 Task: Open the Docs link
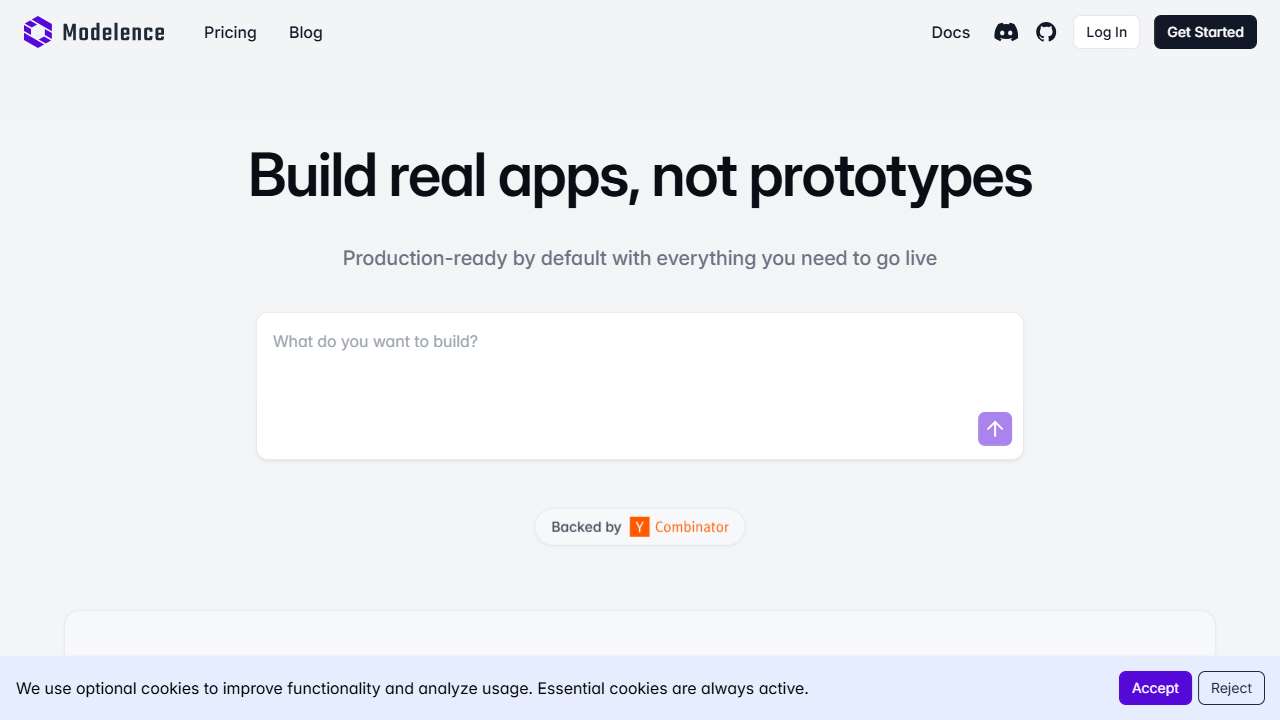pos(950,32)
